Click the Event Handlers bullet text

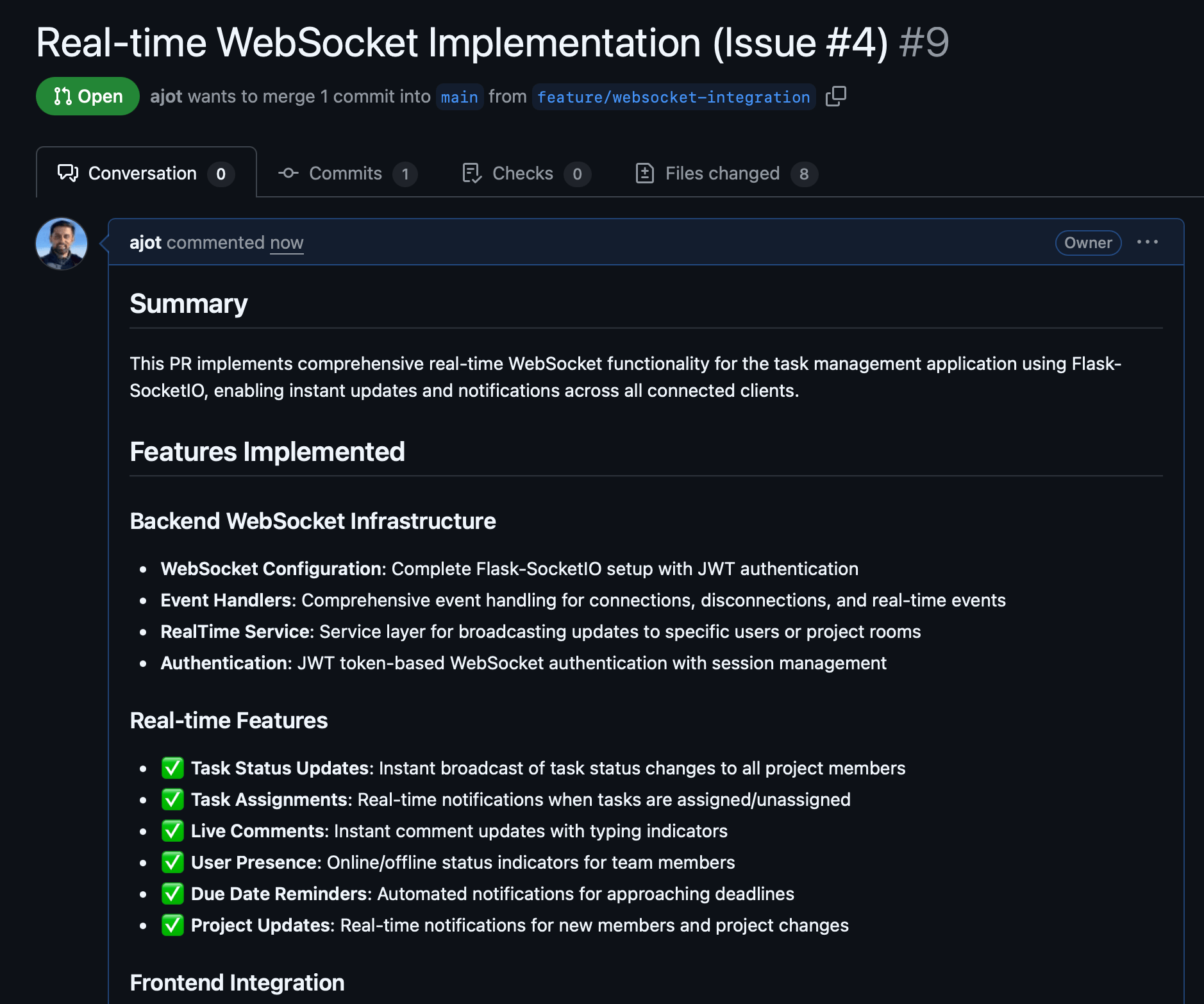(x=583, y=600)
